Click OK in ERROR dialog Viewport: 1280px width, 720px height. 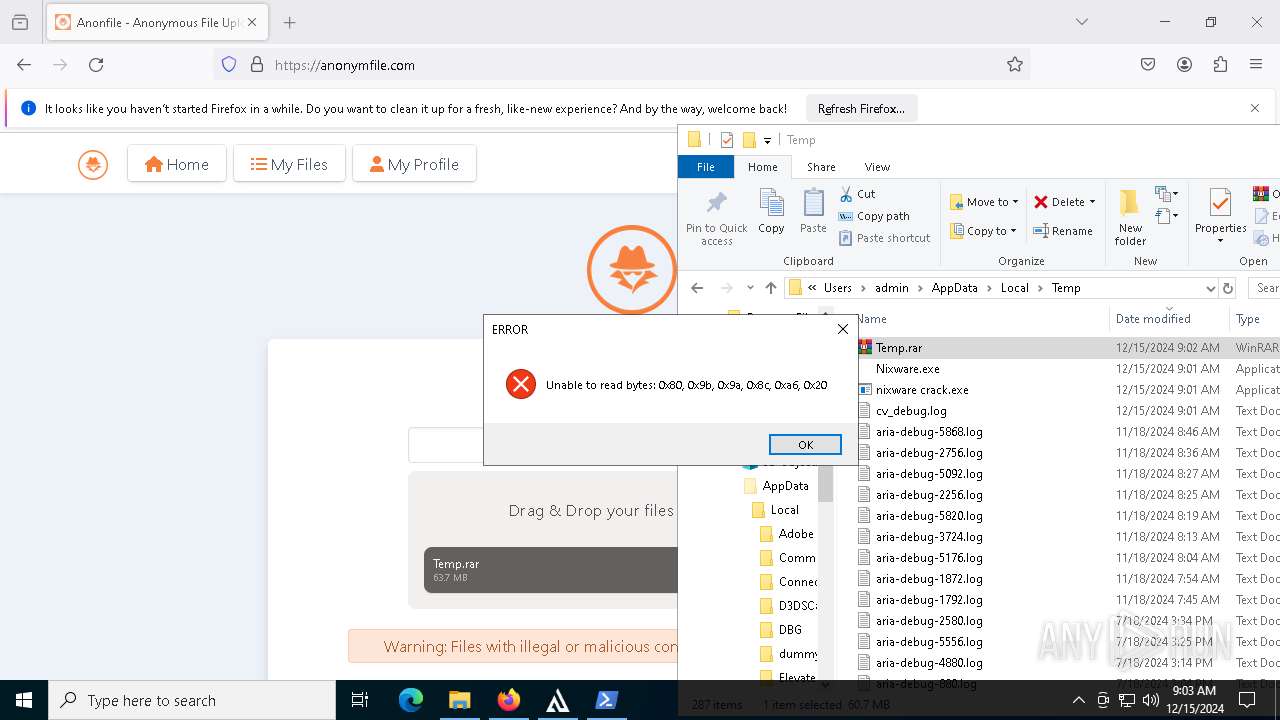[805, 445]
